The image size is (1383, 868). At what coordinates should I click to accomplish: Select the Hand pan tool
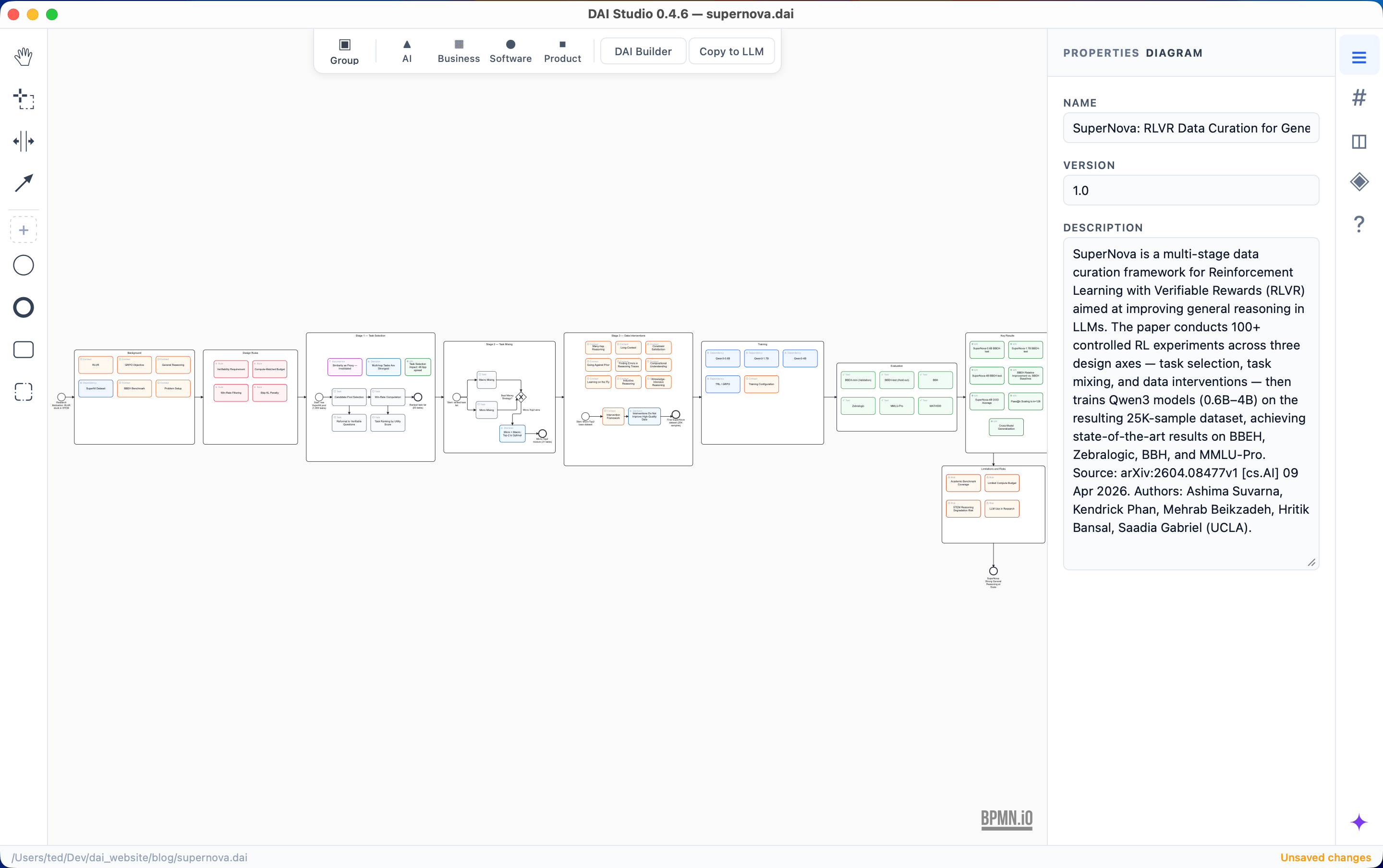[x=24, y=56]
